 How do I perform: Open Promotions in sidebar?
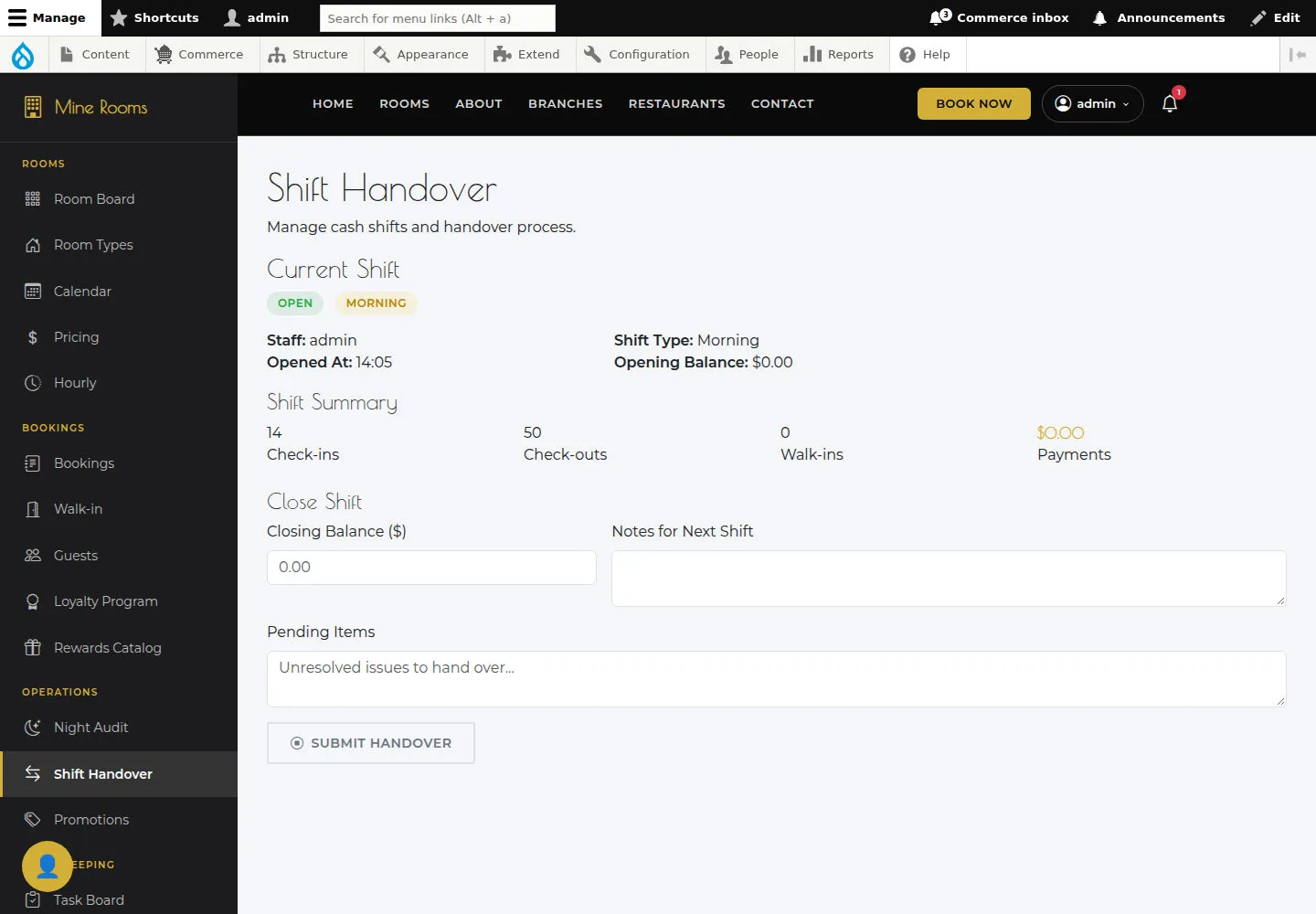coord(119,820)
